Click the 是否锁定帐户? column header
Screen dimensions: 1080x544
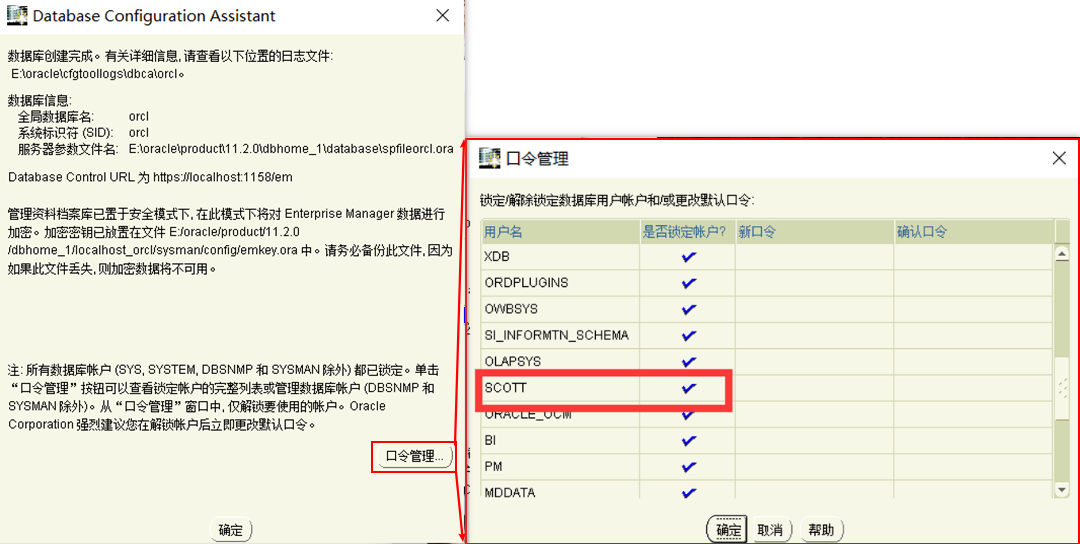686,232
